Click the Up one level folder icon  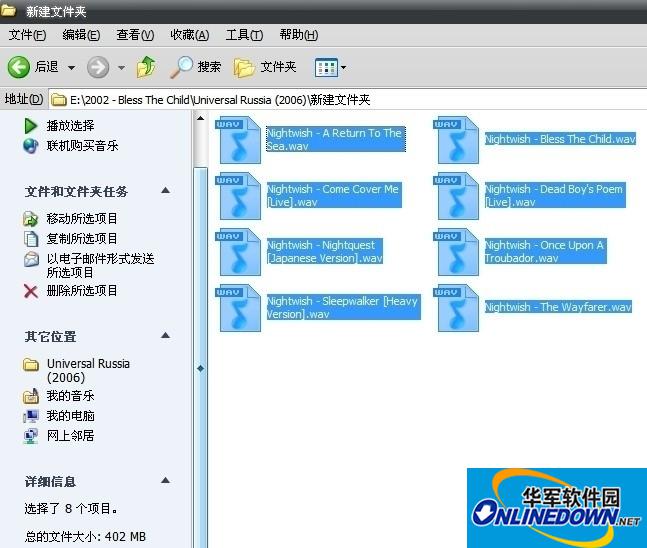146,67
